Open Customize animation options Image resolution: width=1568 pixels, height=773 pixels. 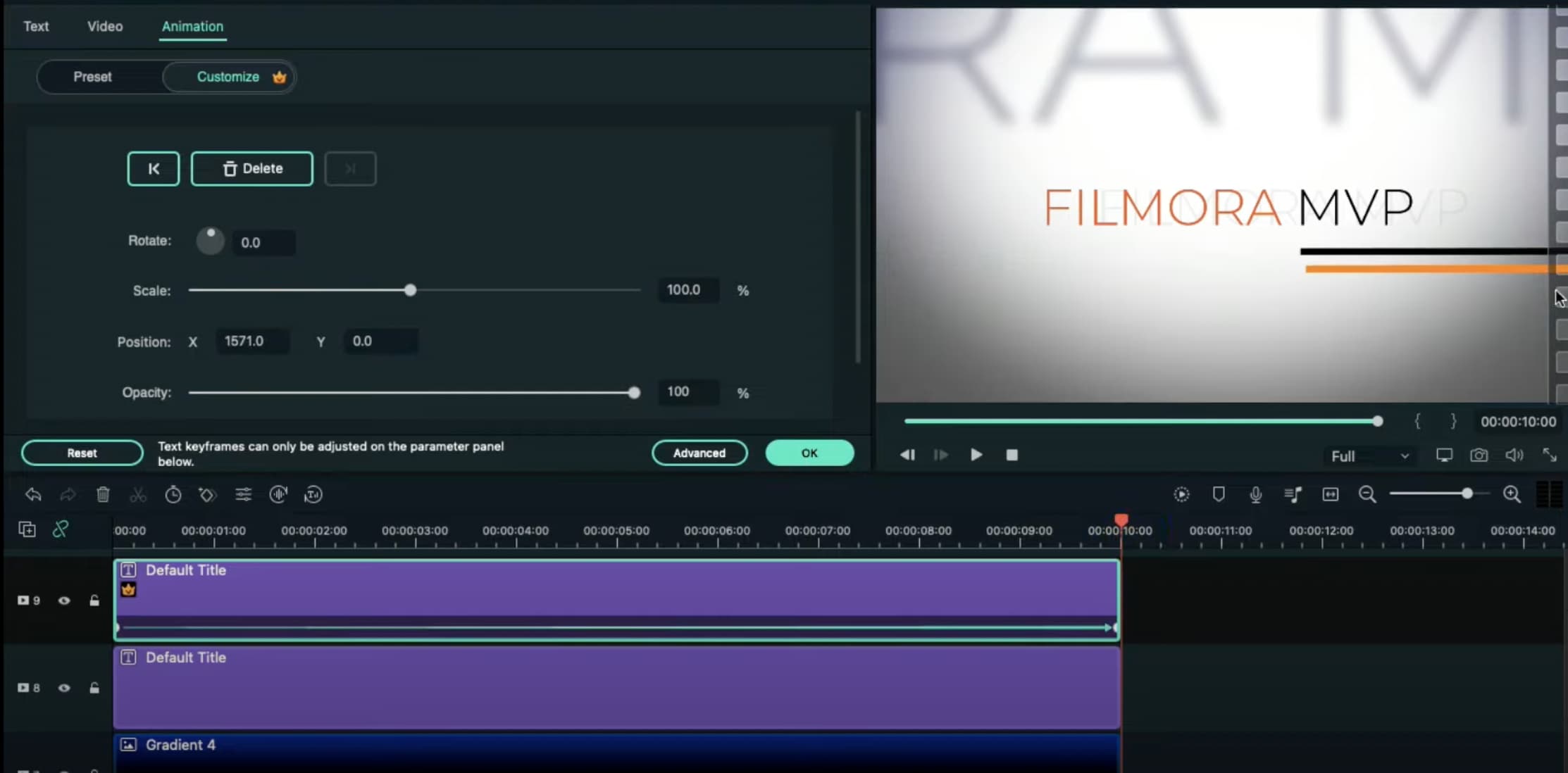coord(227,76)
